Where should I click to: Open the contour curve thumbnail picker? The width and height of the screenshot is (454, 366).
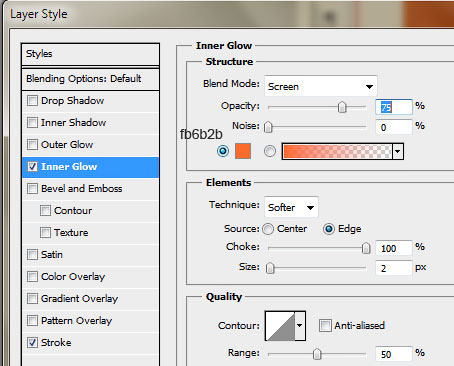[280, 326]
